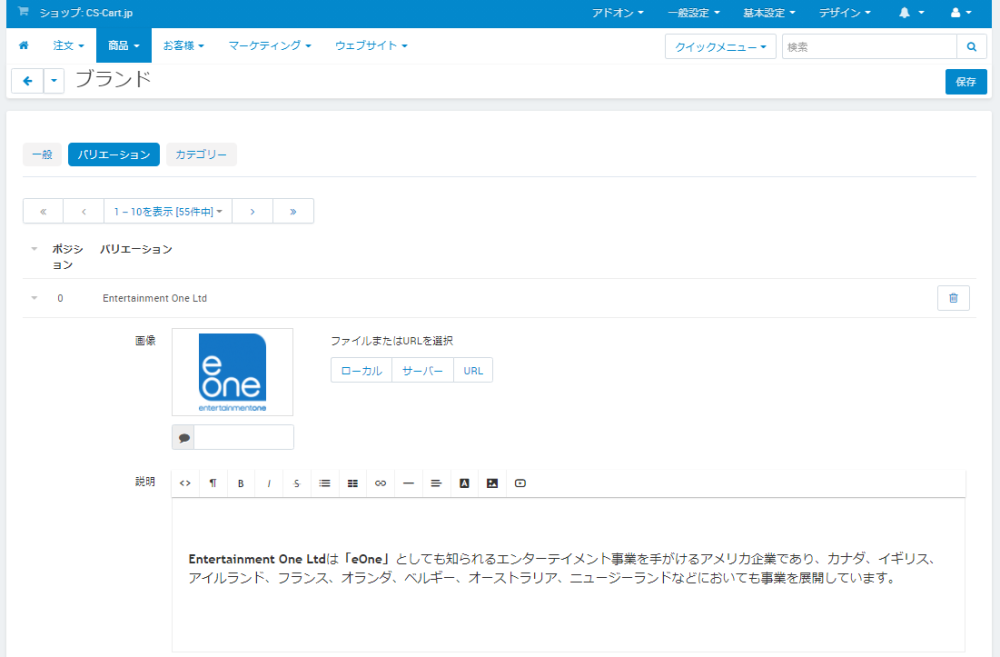Open the 基本設定 dropdown menu

click(x=769, y=12)
